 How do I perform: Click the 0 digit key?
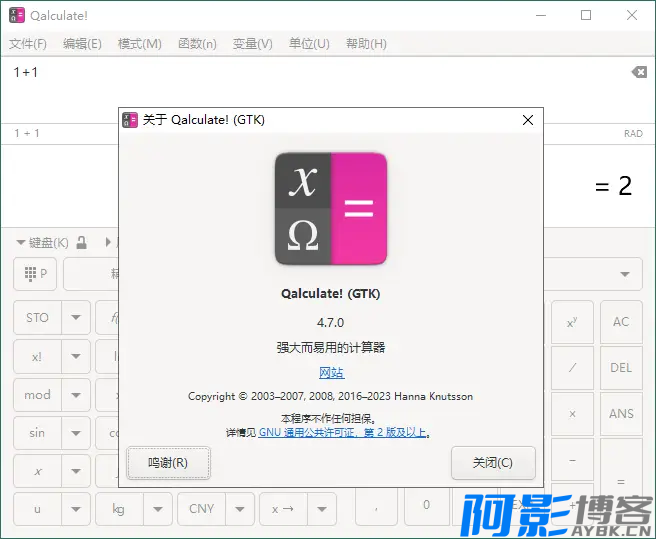[426, 506]
